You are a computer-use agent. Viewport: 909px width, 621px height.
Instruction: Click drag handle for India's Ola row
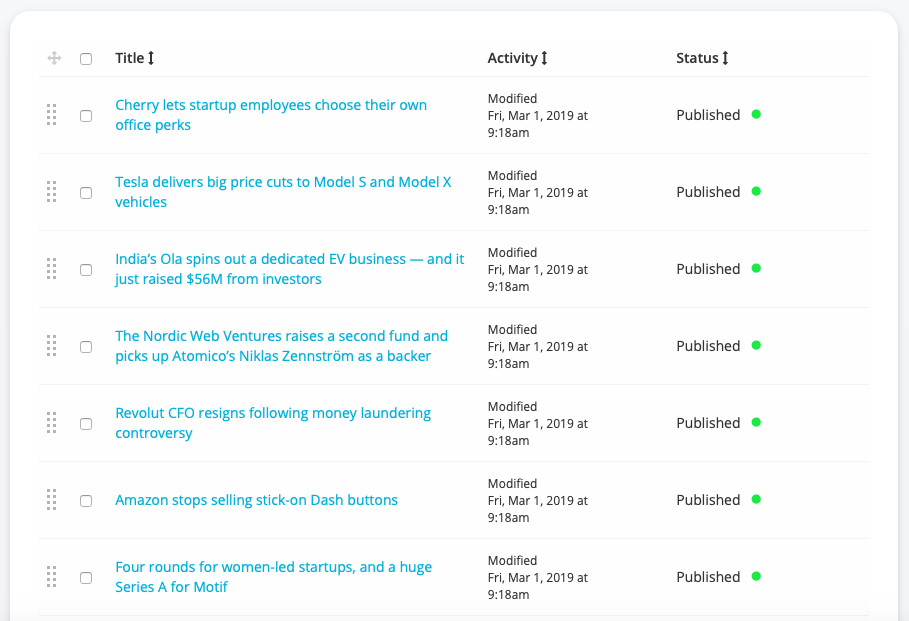(x=52, y=269)
